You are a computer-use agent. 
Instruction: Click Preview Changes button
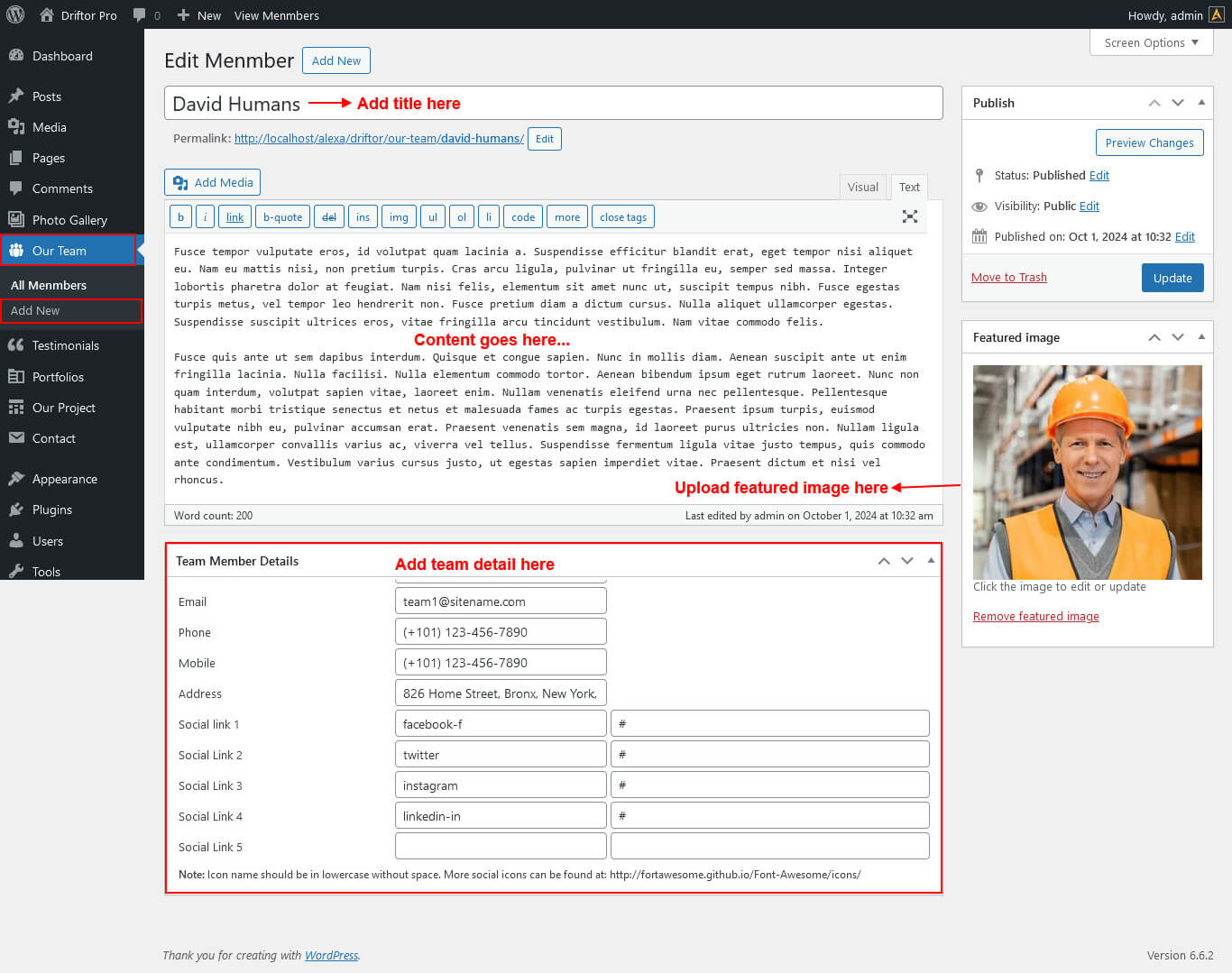pos(1149,142)
